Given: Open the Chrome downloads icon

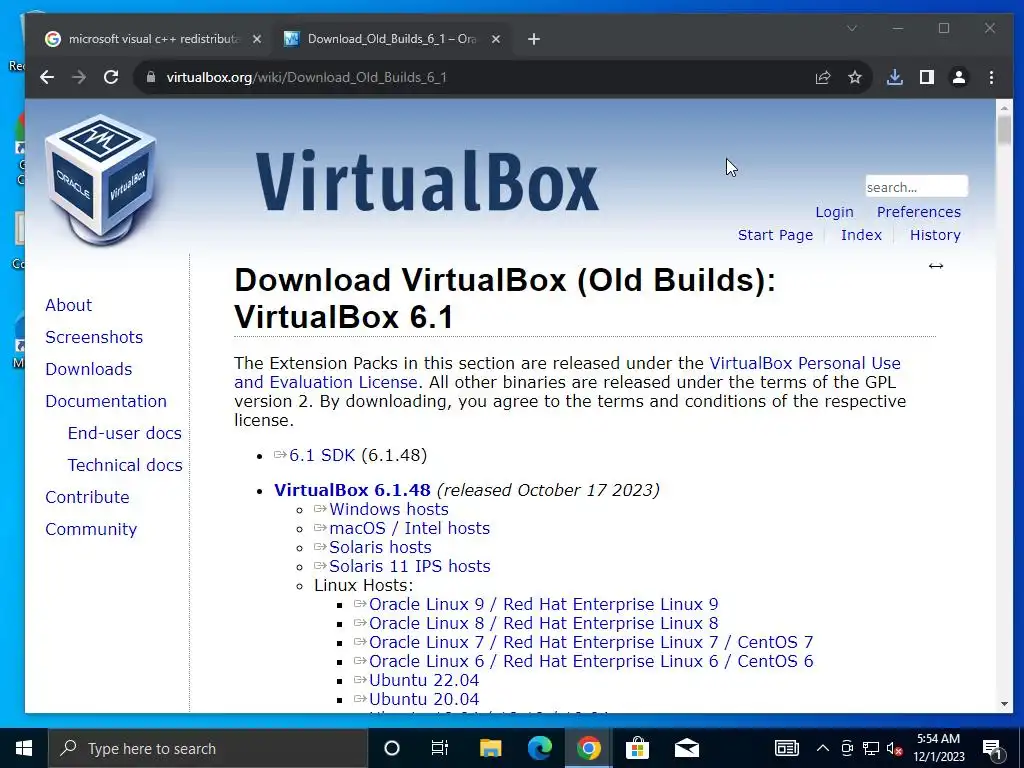Looking at the screenshot, I should click(x=895, y=77).
